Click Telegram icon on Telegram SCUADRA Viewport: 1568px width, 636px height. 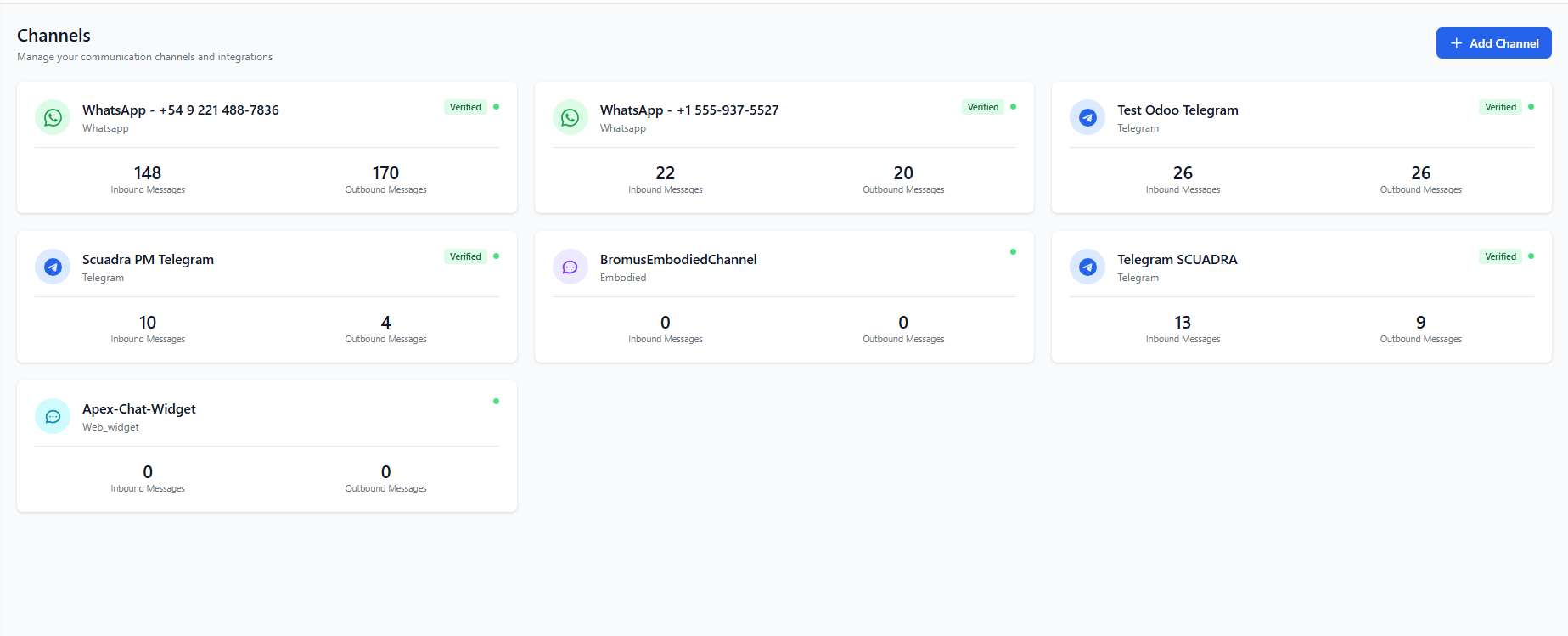[x=1087, y=267]
